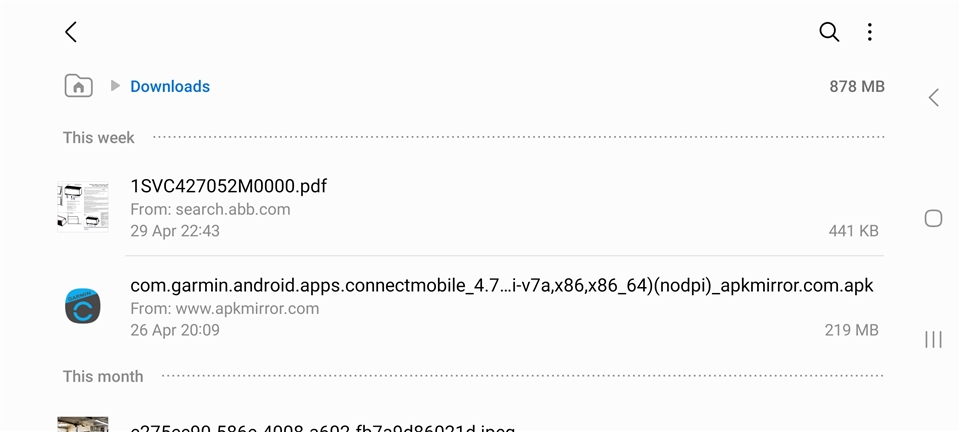Tap the From: www.apkmirror.com source line
This screenshot has width=960, height=432.
pos(225,308)
